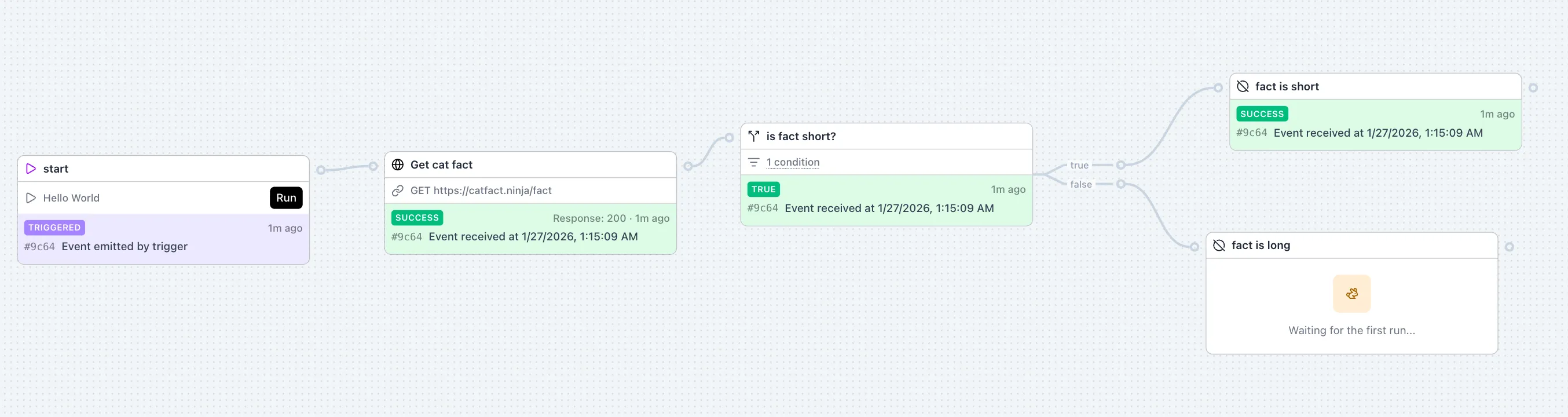1568x417 pixels.
Task: Click the TRUE badge on is fact short?
Action: point(763,189)
